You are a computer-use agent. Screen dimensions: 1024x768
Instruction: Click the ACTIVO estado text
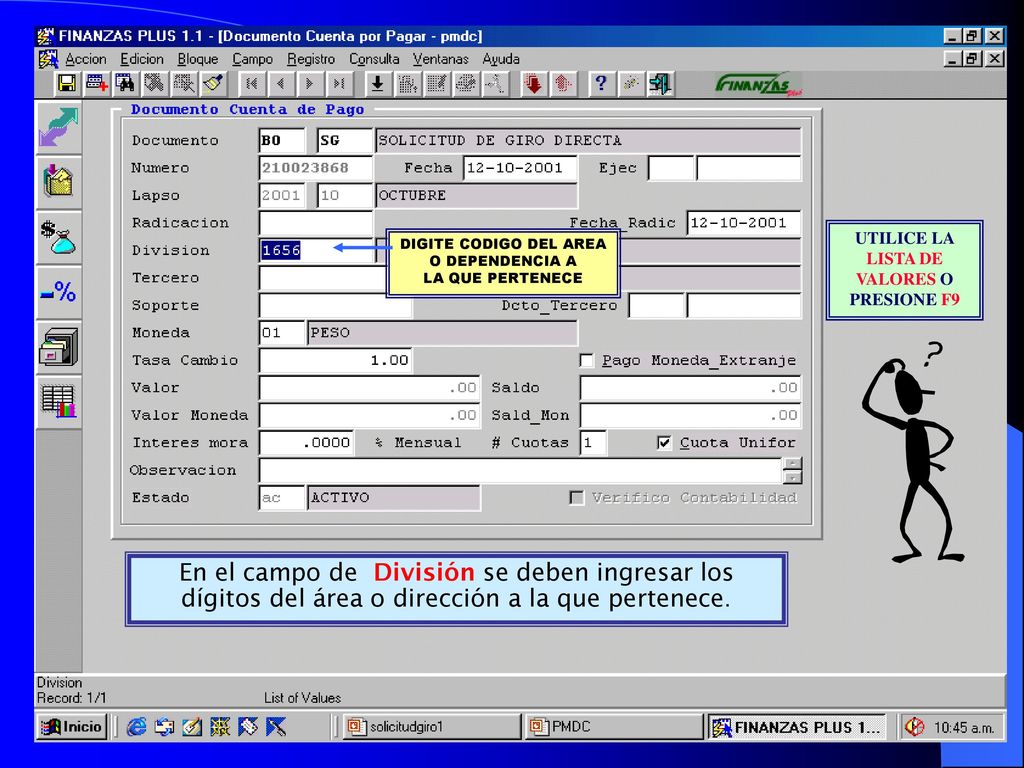(340, 498)
